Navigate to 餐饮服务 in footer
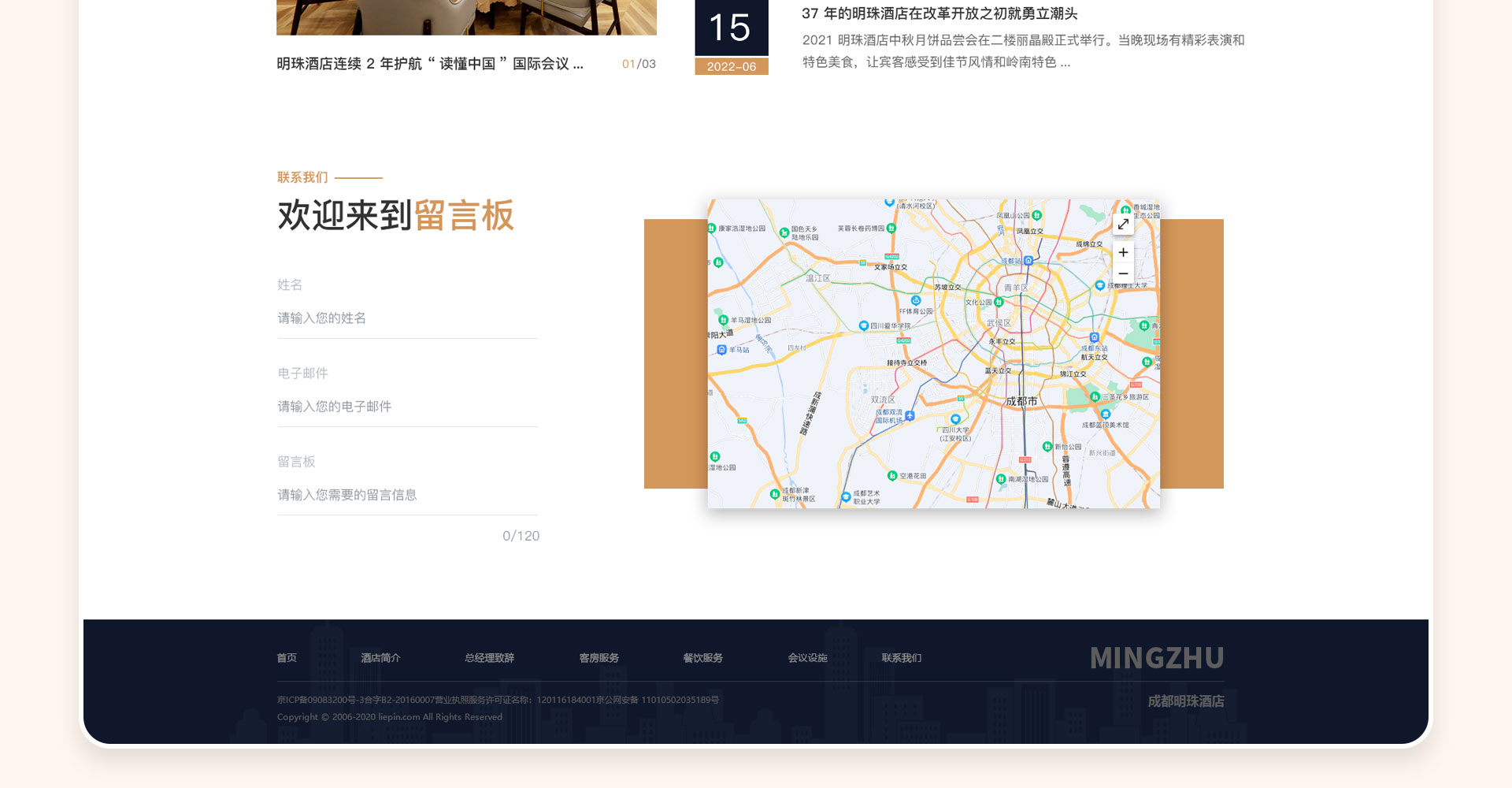 coord(702,658)
